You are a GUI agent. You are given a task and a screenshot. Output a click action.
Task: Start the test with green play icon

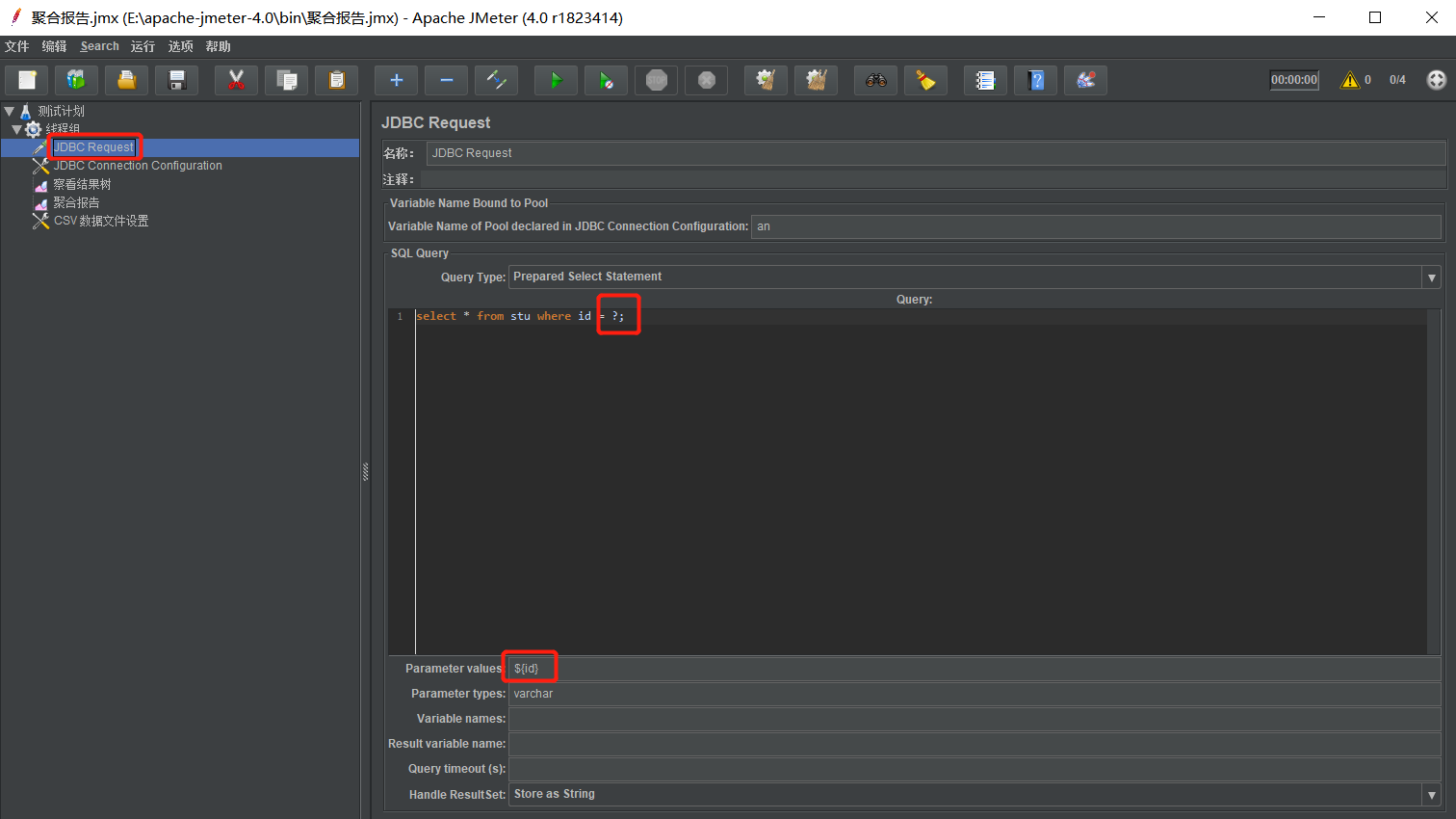point(556,80)
